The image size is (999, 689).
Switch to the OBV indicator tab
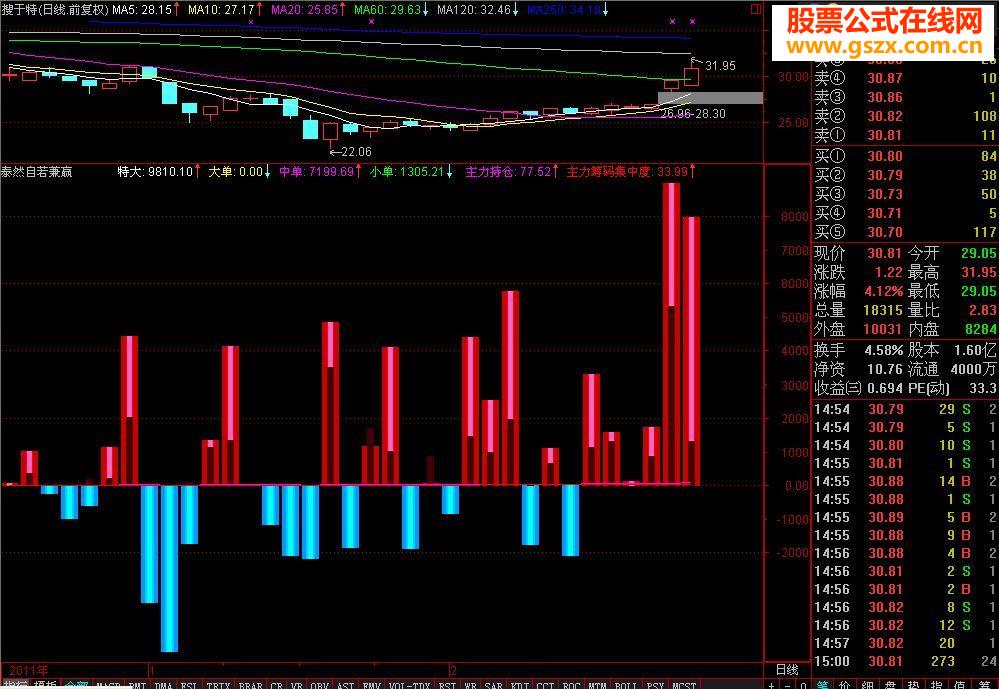click(319, 685)
